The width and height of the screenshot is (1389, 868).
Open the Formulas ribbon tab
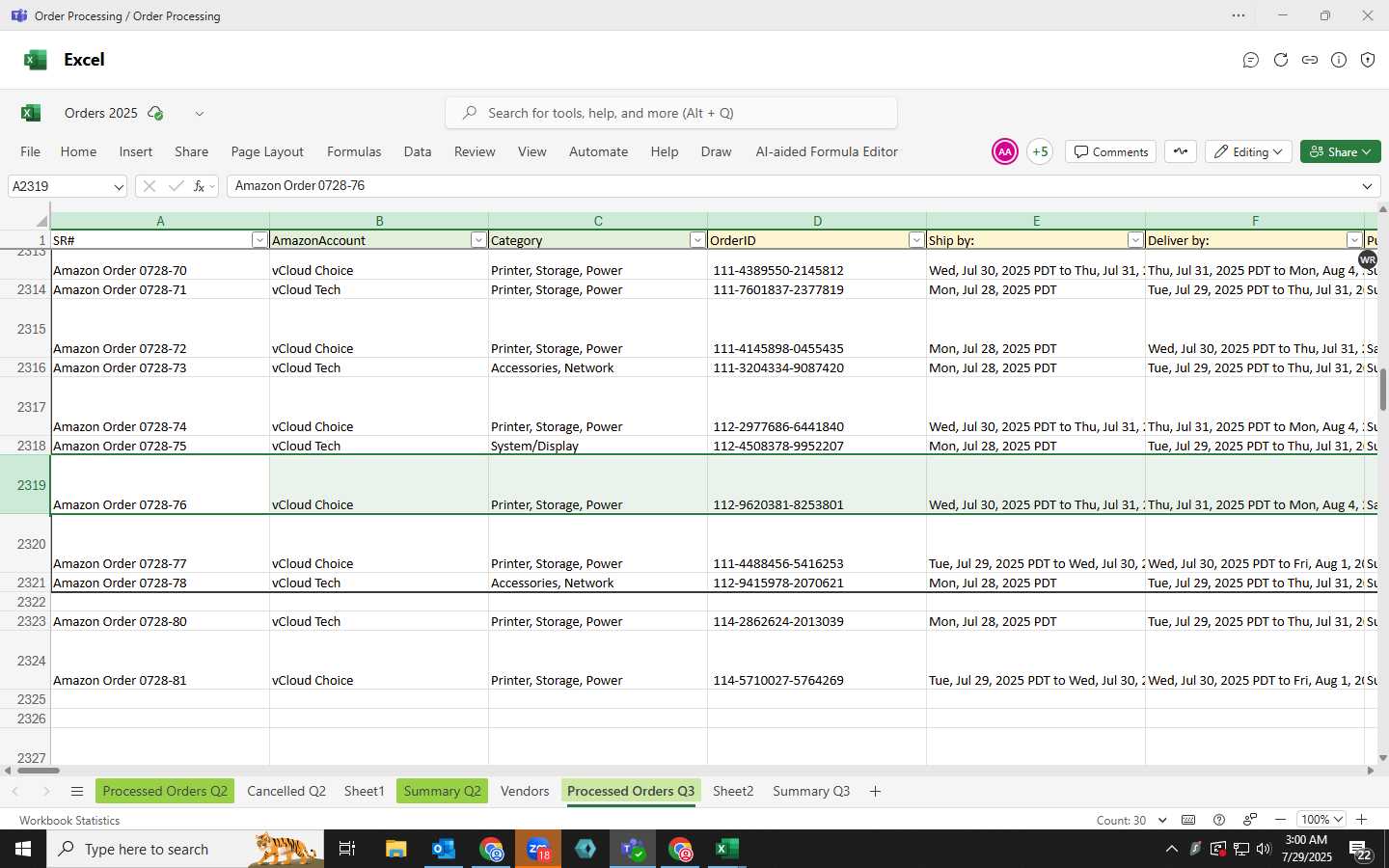click(x=354, y=151)
